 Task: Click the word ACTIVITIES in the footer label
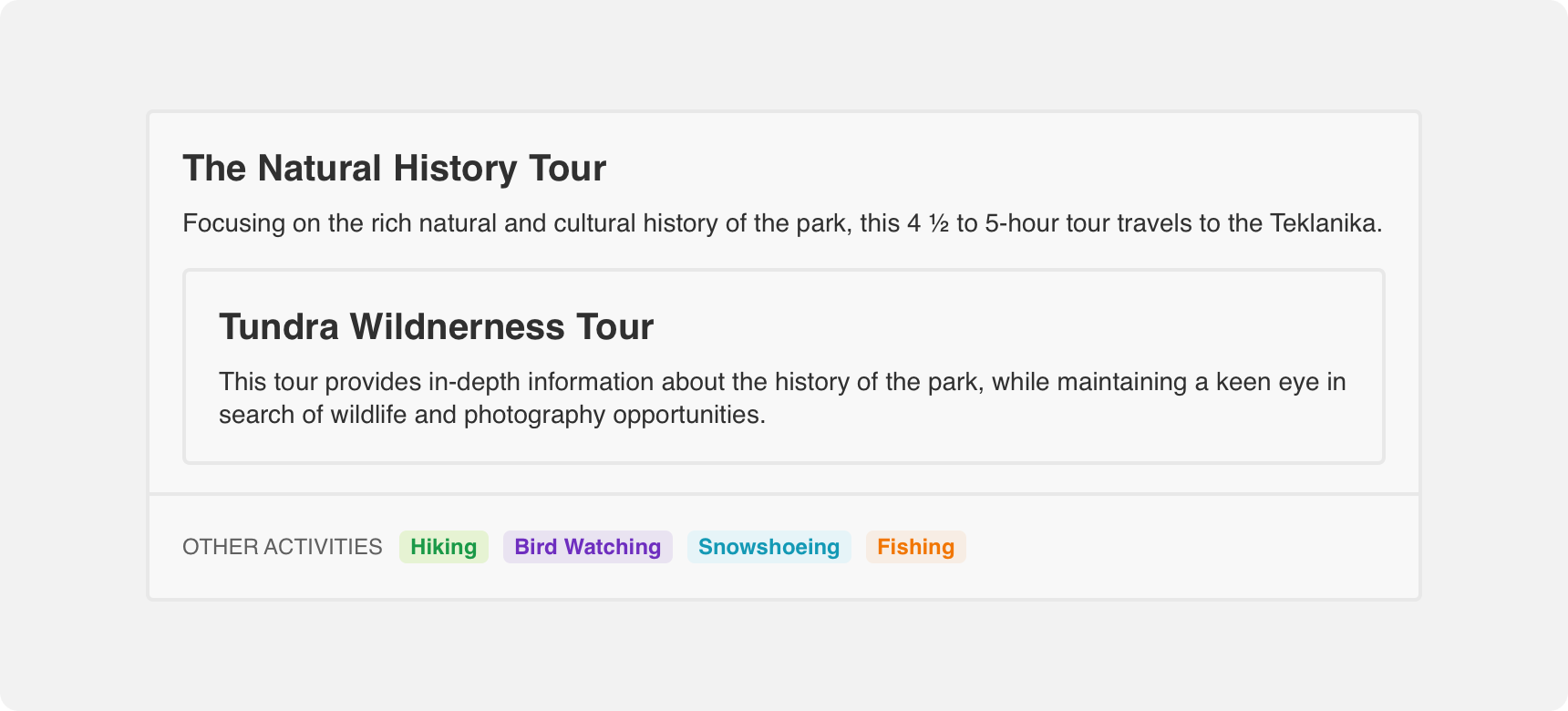click(323, 547)
